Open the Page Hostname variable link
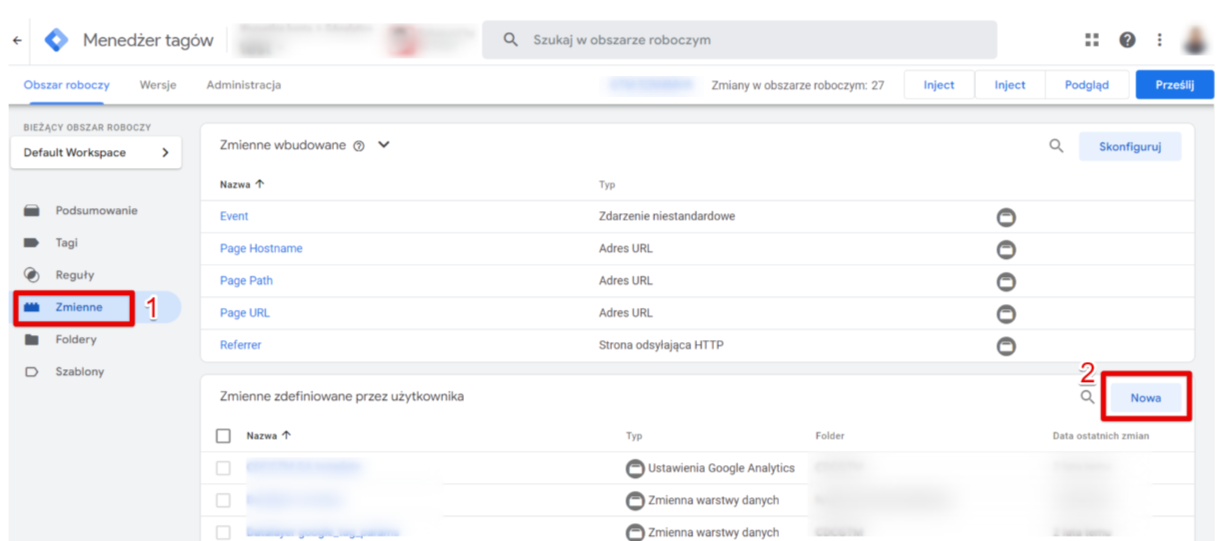The height and width of the screenshot is (541, 1220). 261,248
